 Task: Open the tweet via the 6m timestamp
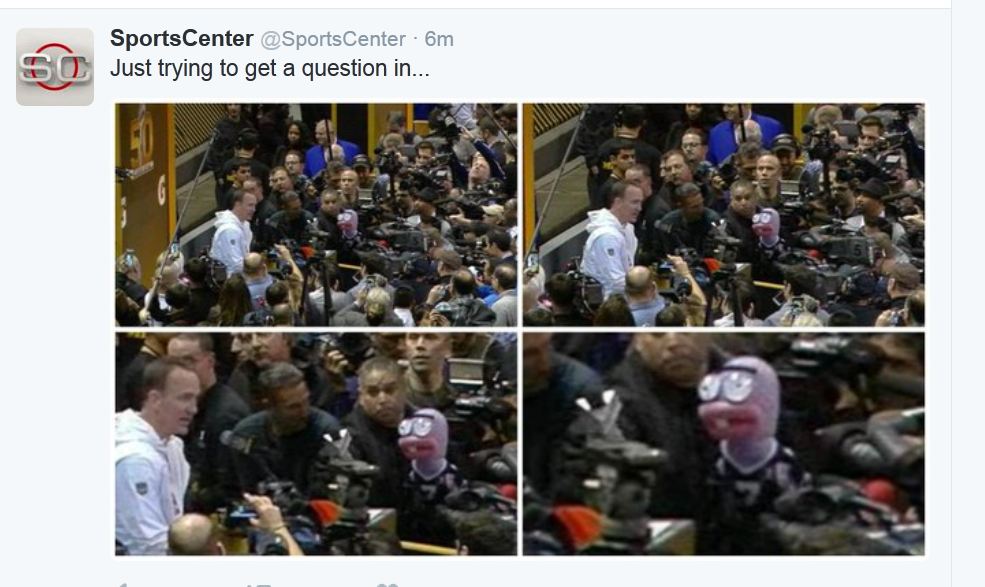(x=439, y=39)
